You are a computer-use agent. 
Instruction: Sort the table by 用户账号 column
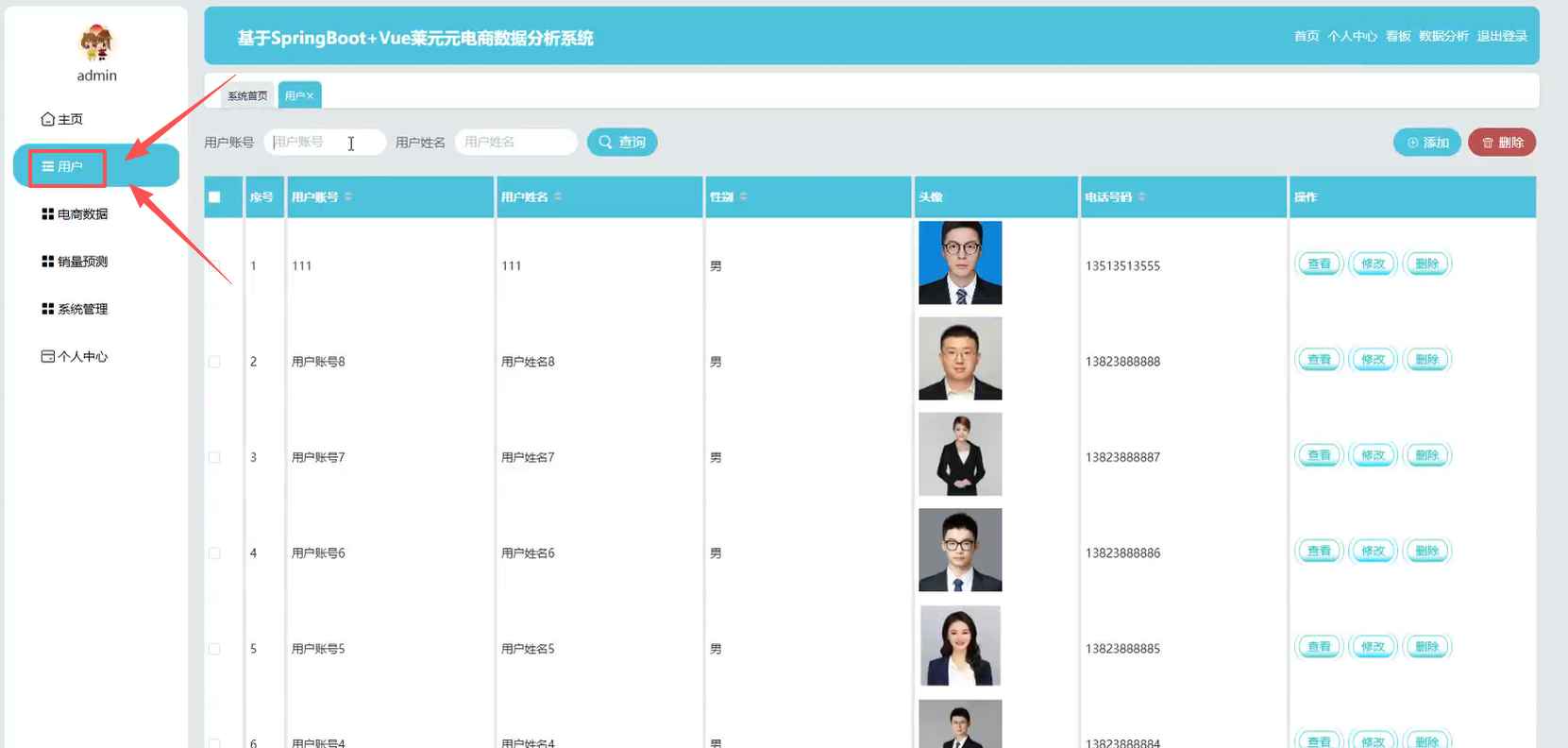click(348, 196)
